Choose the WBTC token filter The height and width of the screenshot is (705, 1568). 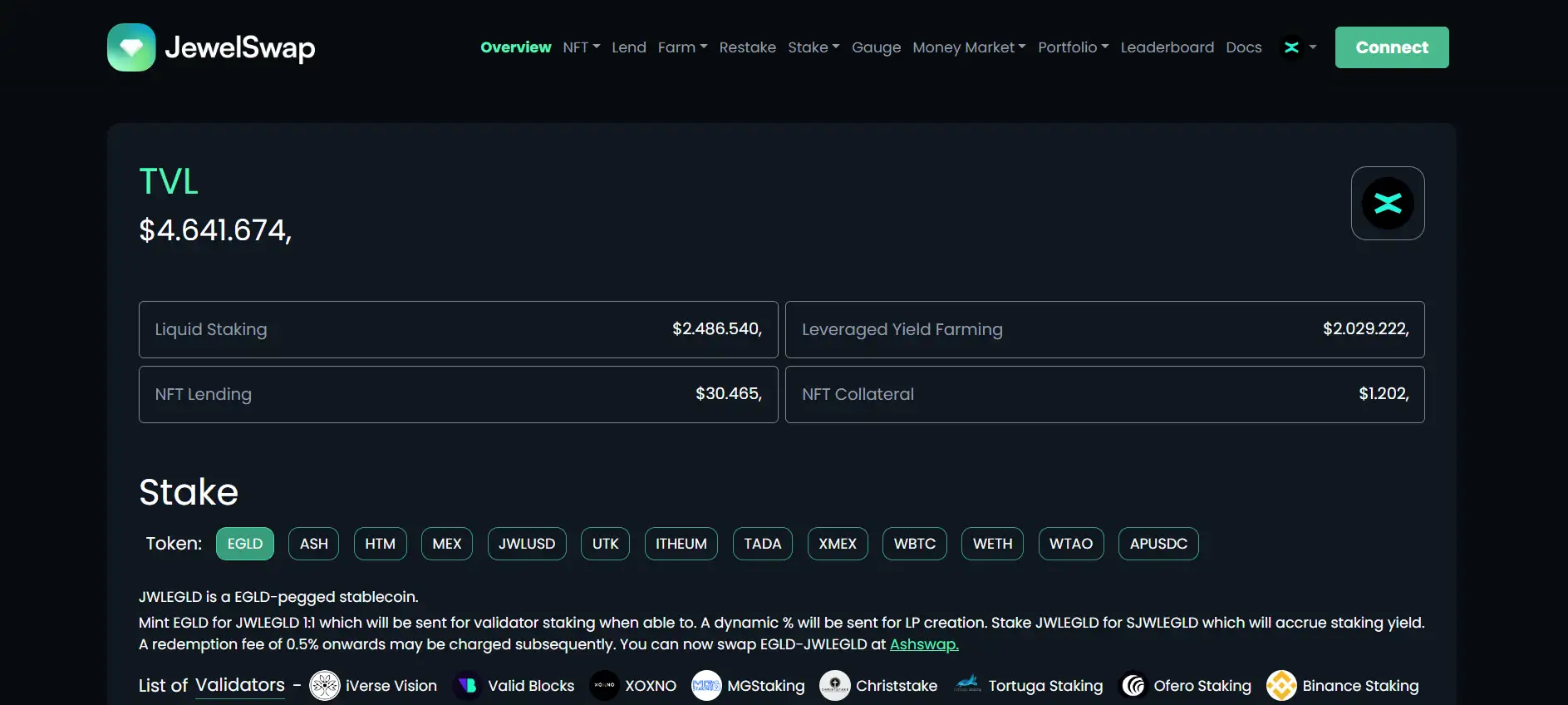(914, 544)
